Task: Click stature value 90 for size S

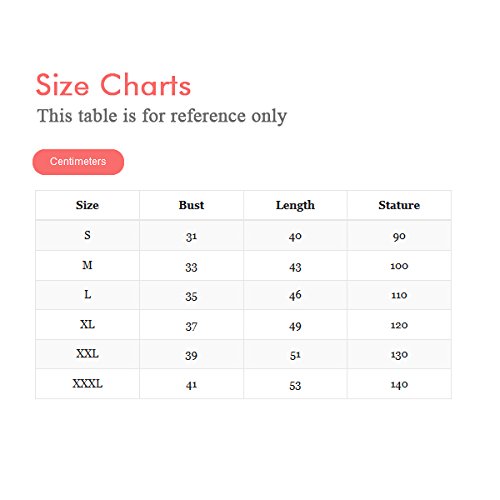Action: 399,236
